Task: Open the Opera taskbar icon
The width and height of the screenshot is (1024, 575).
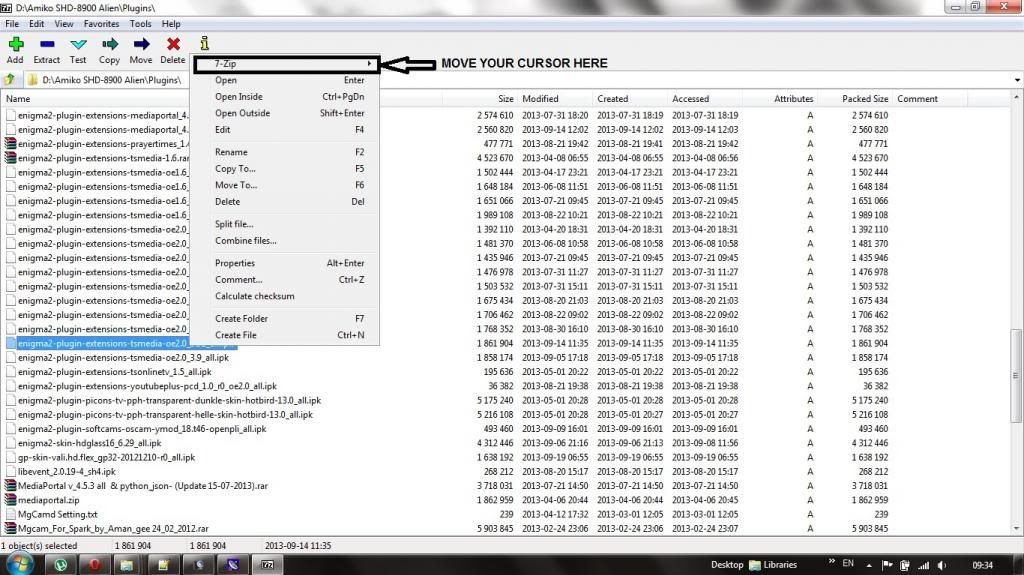Action: pos(95,565)
